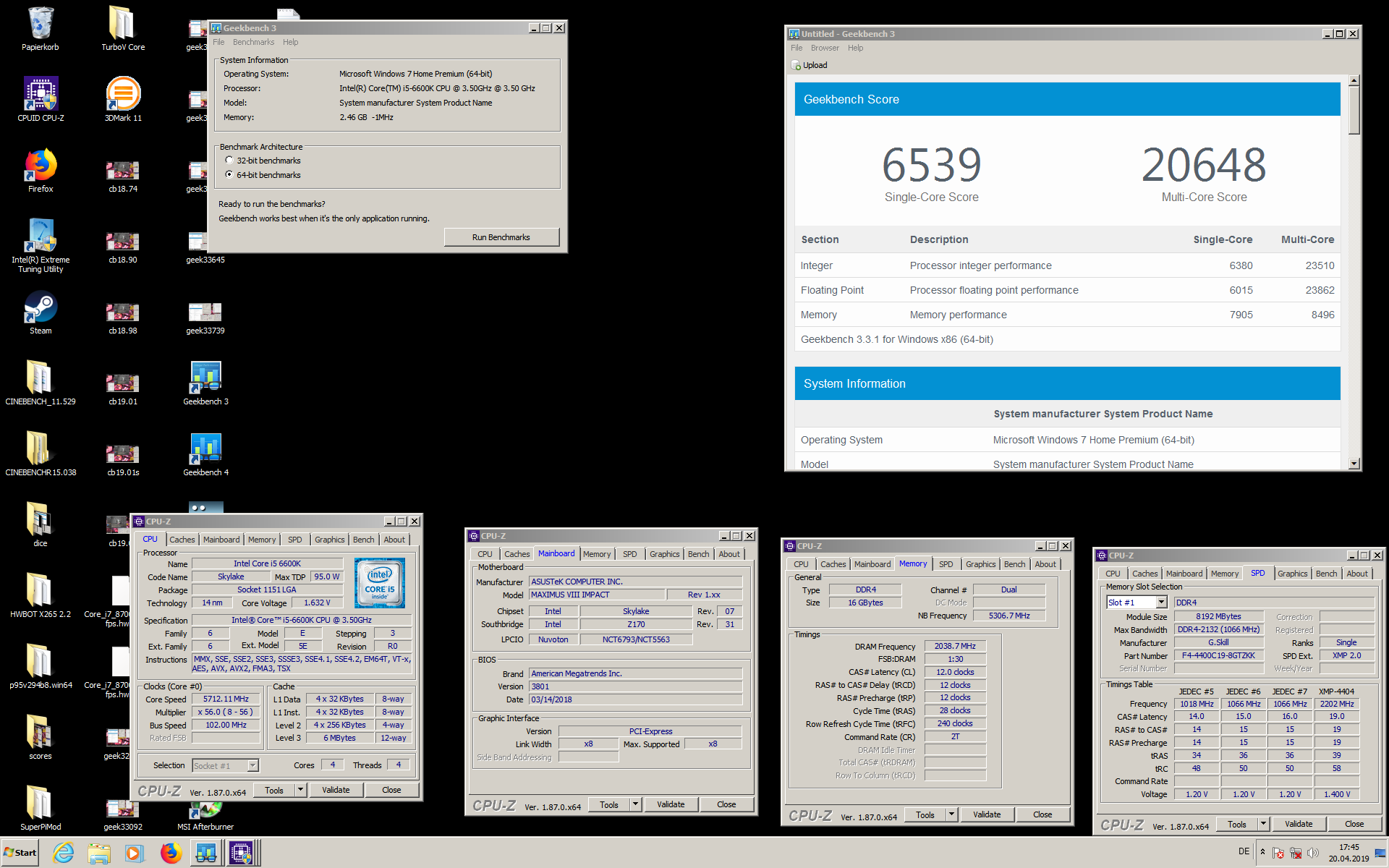Switch to About tab in SPD CPU-Z window
Viewport: 1389px width, 868px height.
(1356, 574)
